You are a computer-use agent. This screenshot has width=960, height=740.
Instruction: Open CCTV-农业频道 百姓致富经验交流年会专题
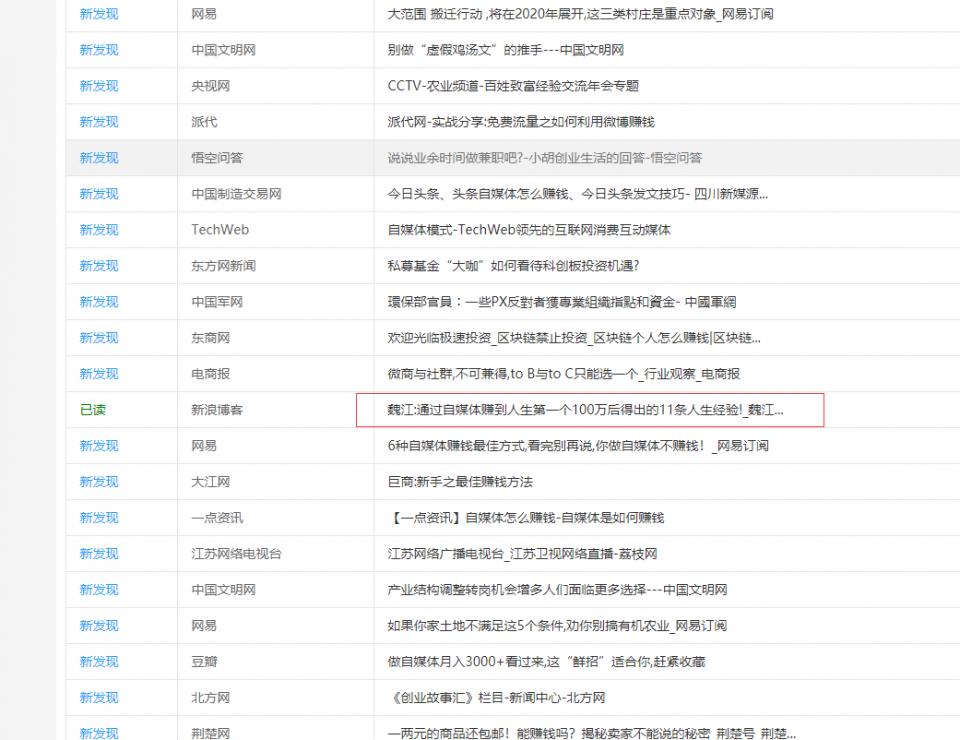tap(513, 86)
